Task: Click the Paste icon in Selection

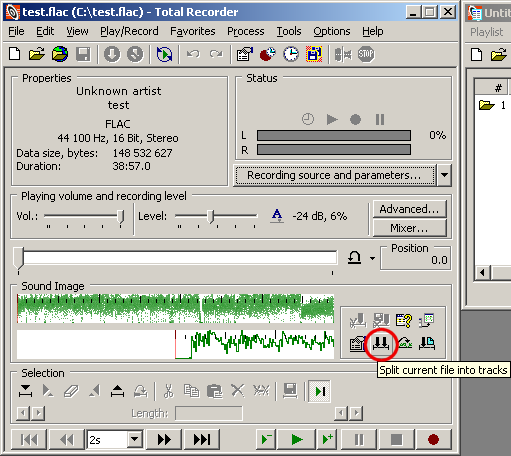Action: (215, 391)
